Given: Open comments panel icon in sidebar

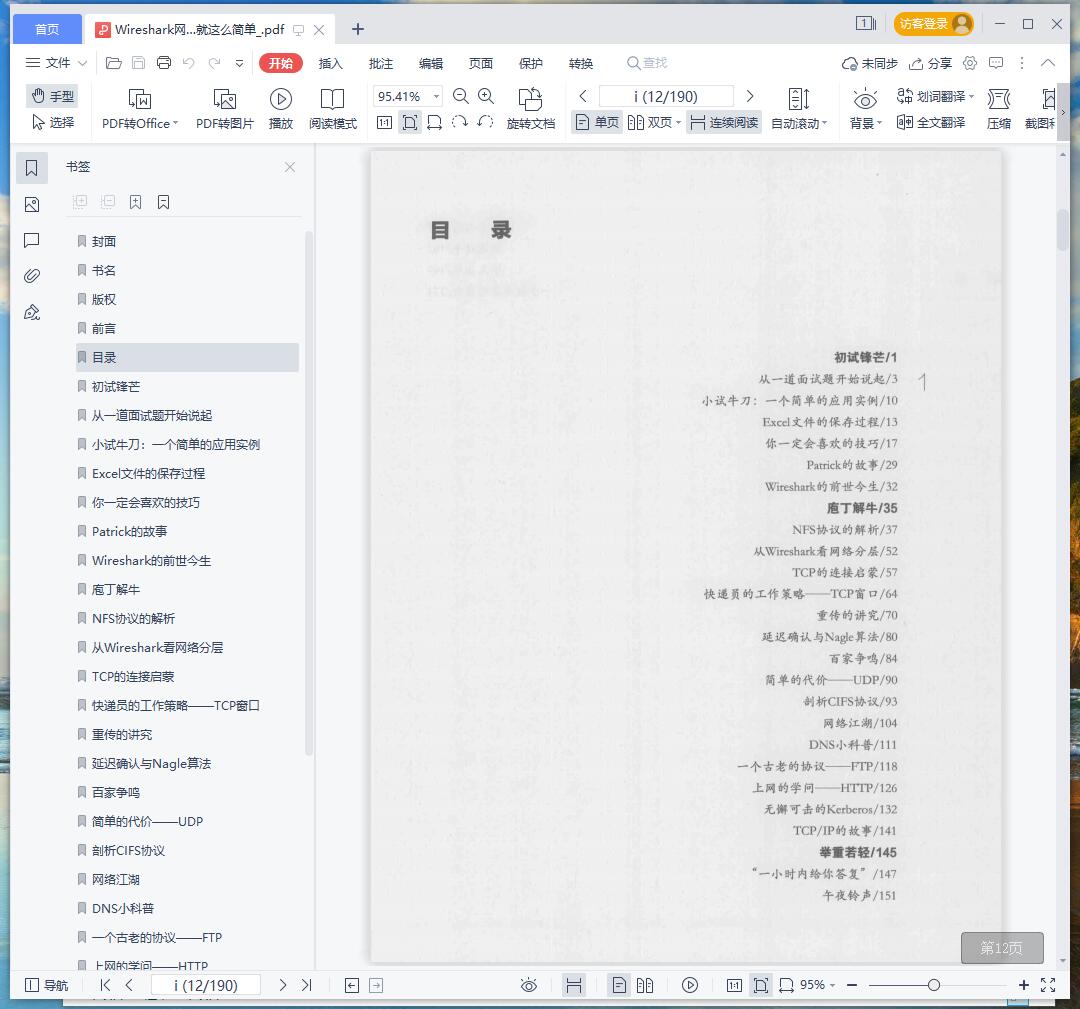Looking at the screenshot, I should coord(32,240).
